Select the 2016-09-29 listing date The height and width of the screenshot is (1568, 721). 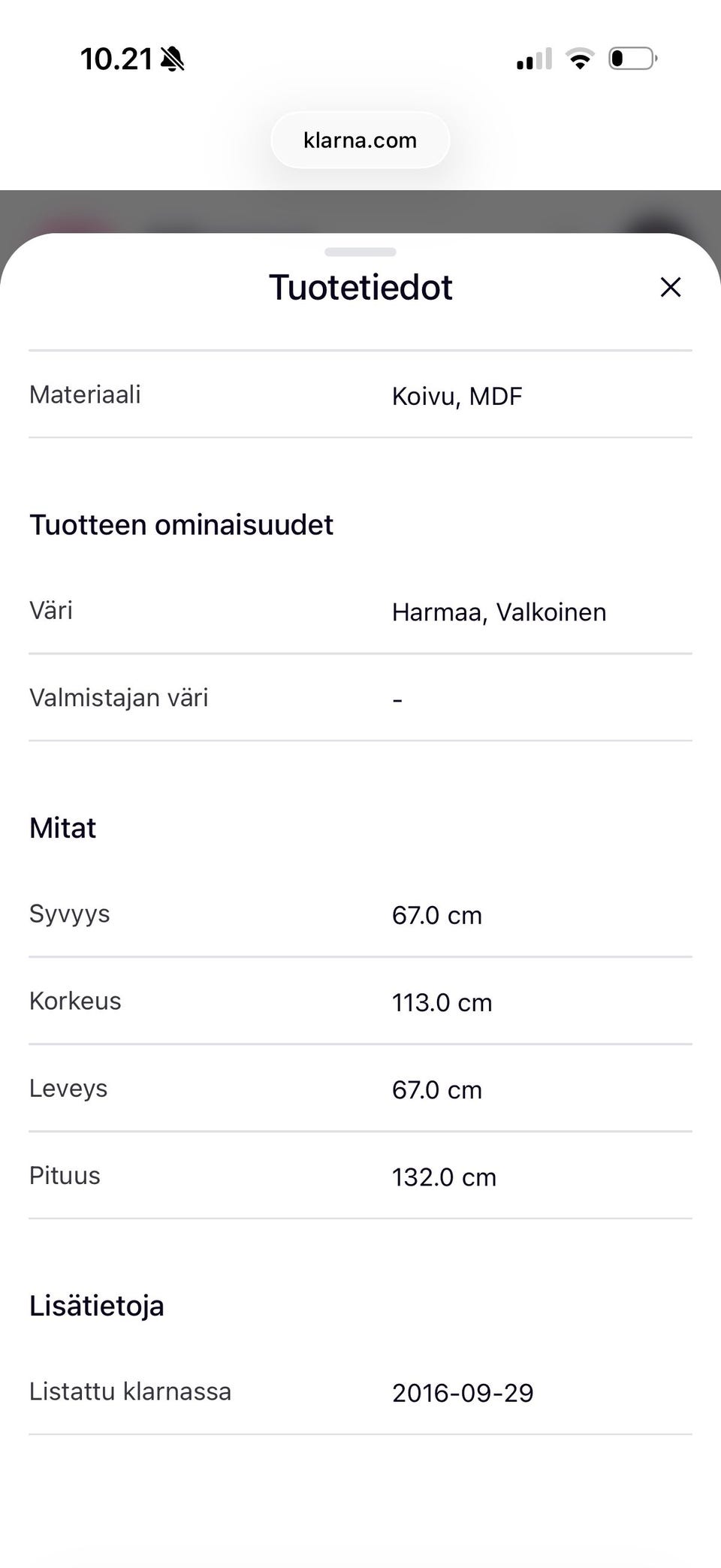pyautogui.click(x=463, y=1393)
